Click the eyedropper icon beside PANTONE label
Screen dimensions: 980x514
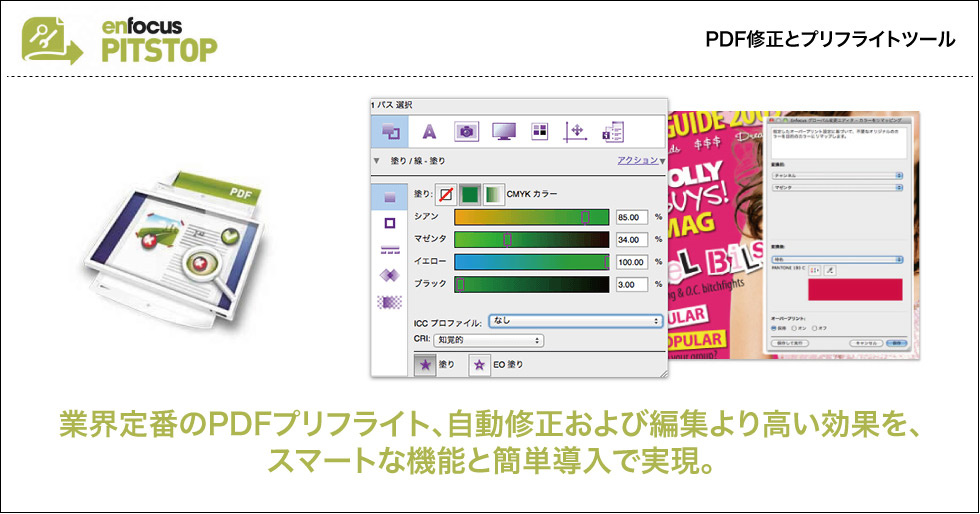[830, 271]
